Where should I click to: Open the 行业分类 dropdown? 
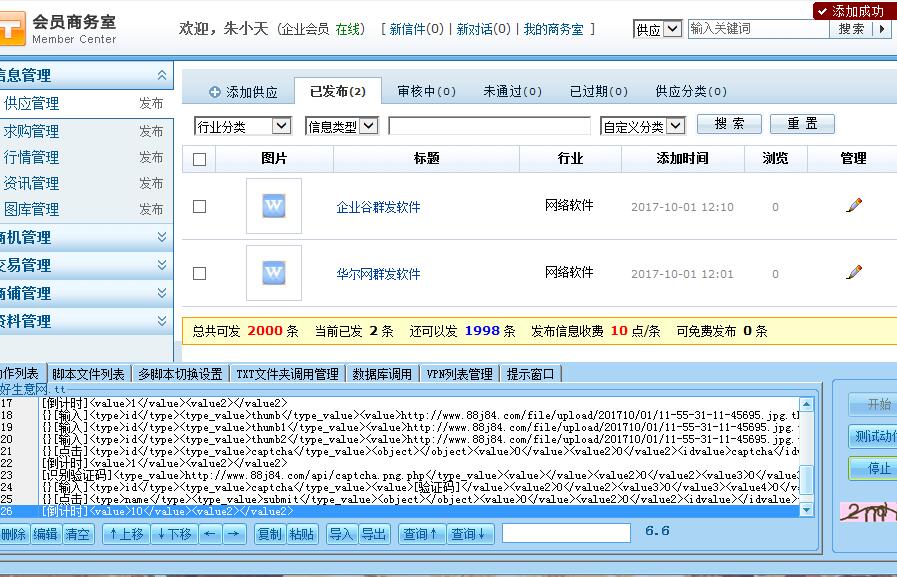tap(243, 126)
